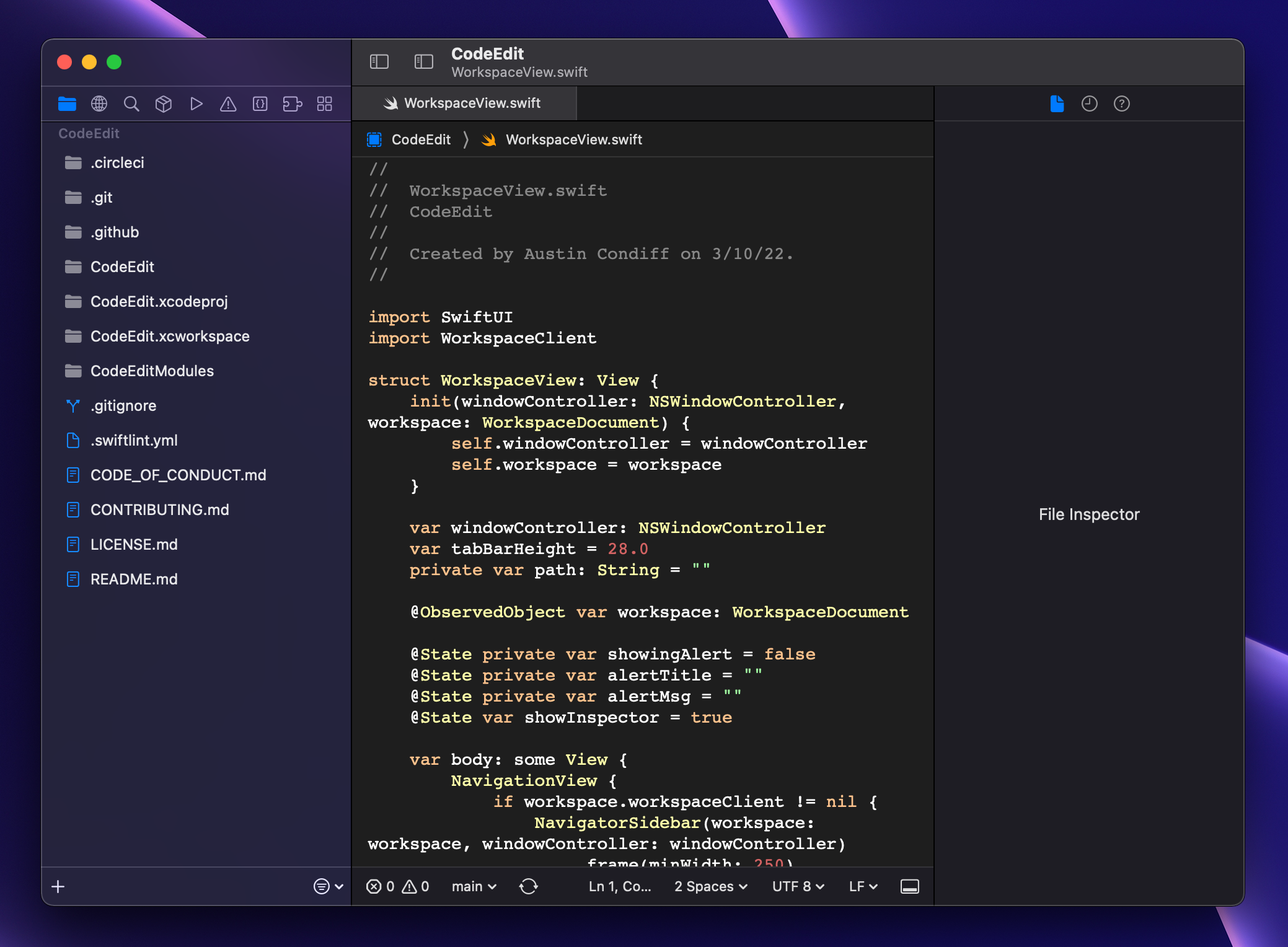Open the extensions puzzle-piece navigator
Image resolution: width=1288 pixels, height=947 pixels.
tap(291, 104)
